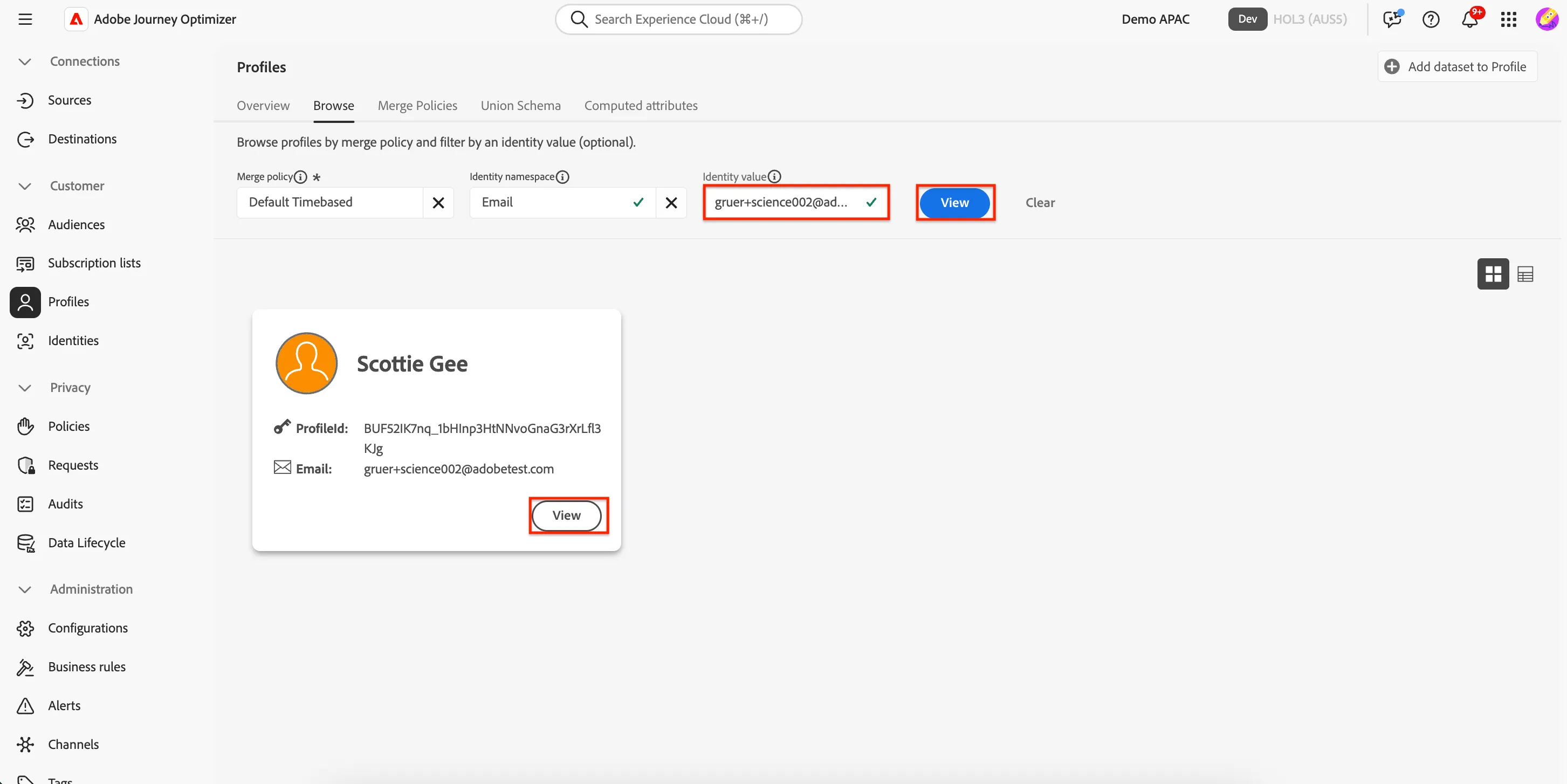The height and width of the screenshot is (784, 1567).
Task: Collapse the Customer section
Action: 25,186
